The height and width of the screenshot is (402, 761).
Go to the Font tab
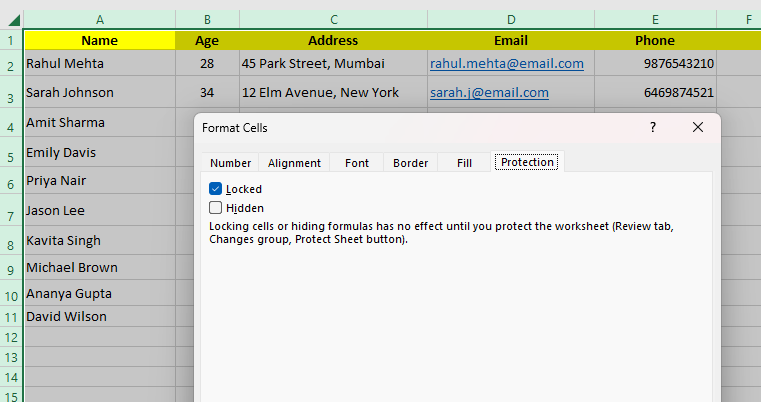[x=357, y=163]
